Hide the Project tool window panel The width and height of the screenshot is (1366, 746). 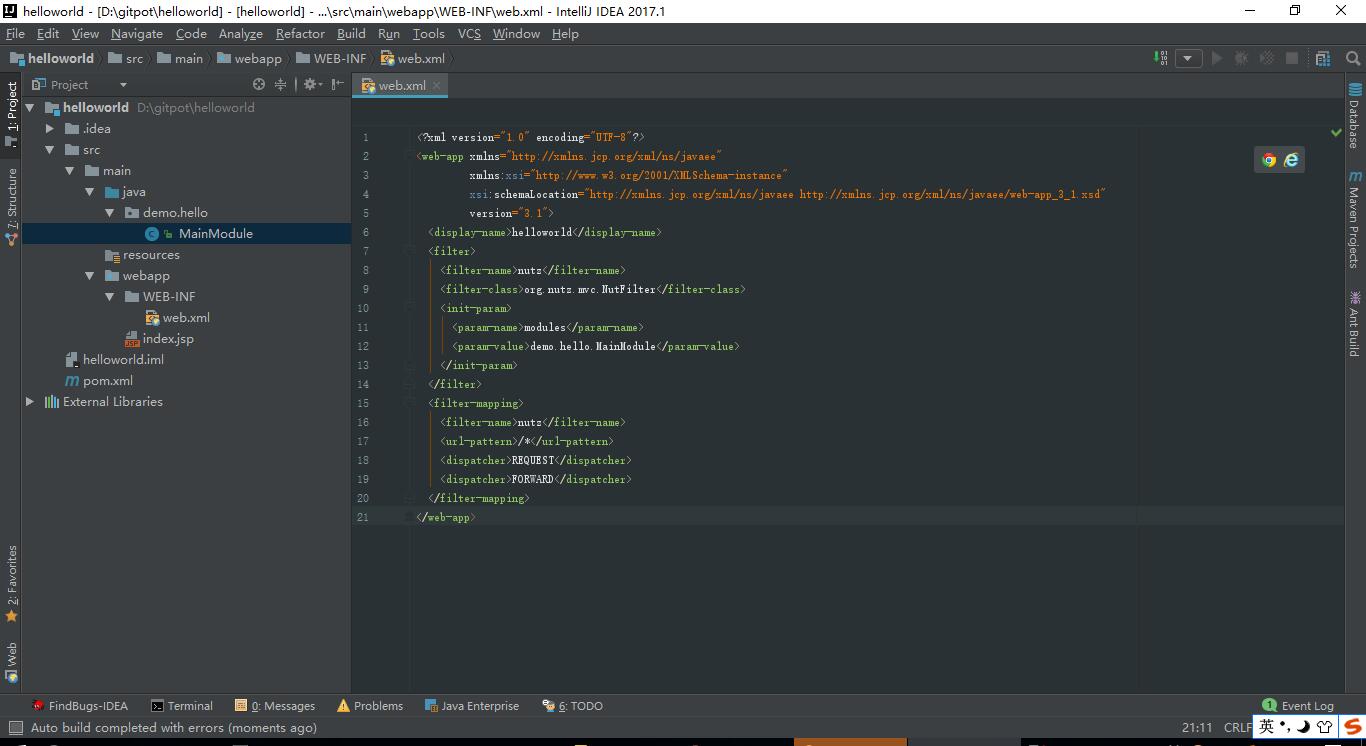(x=336, y=85)
